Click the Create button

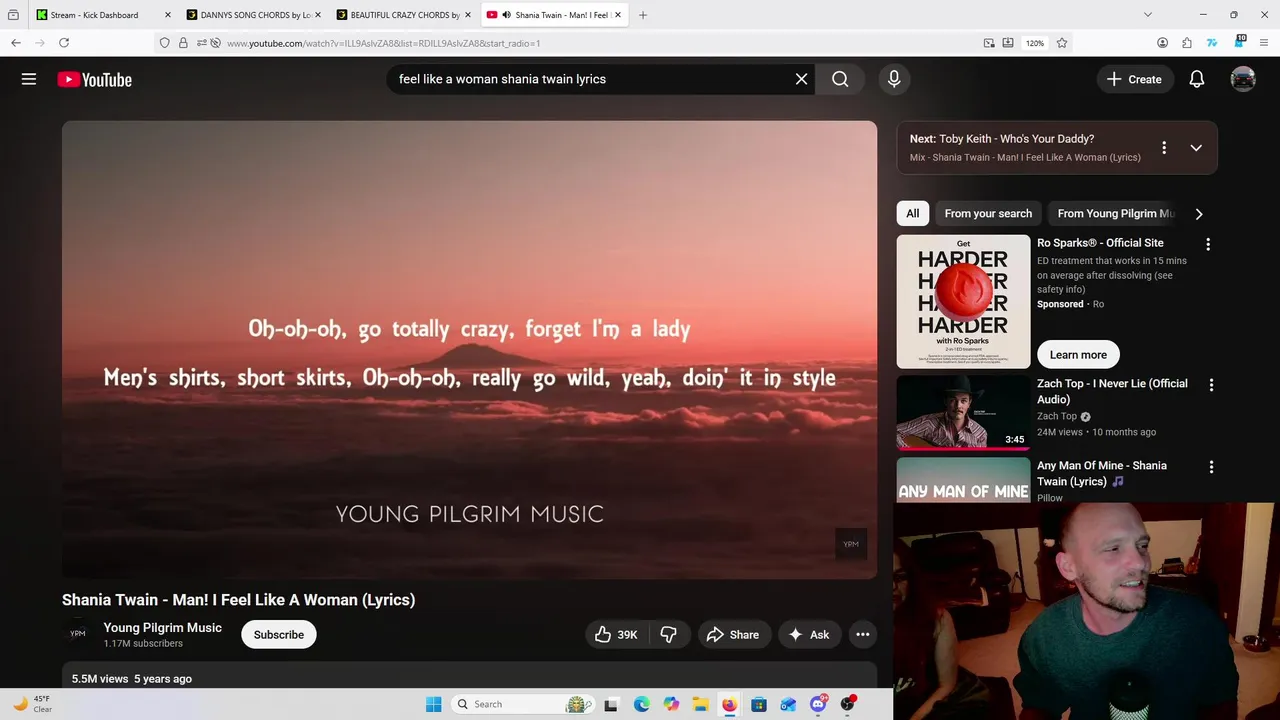(x=1134, y=79)
